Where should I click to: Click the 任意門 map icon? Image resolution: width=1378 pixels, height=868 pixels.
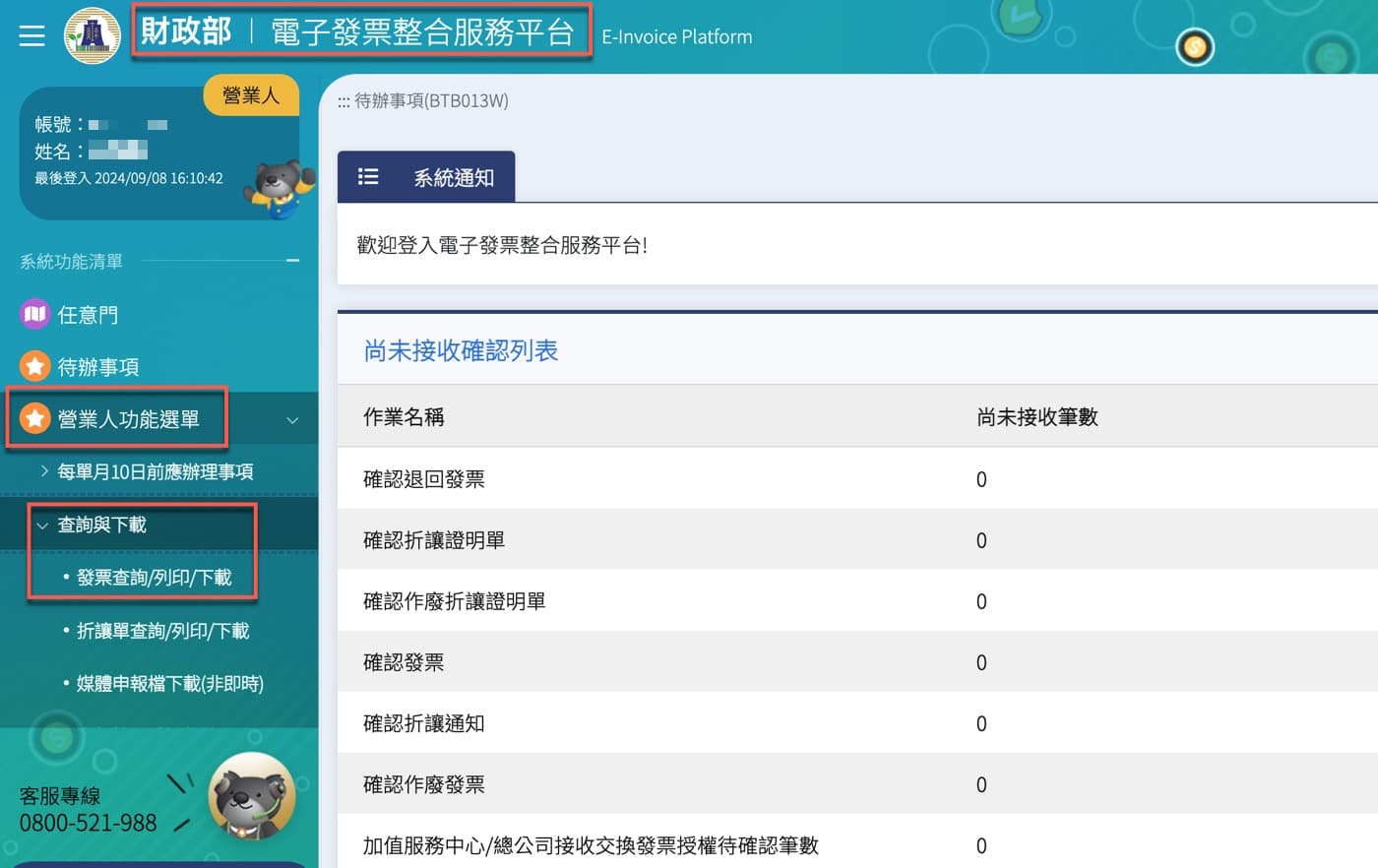[34, 314]
